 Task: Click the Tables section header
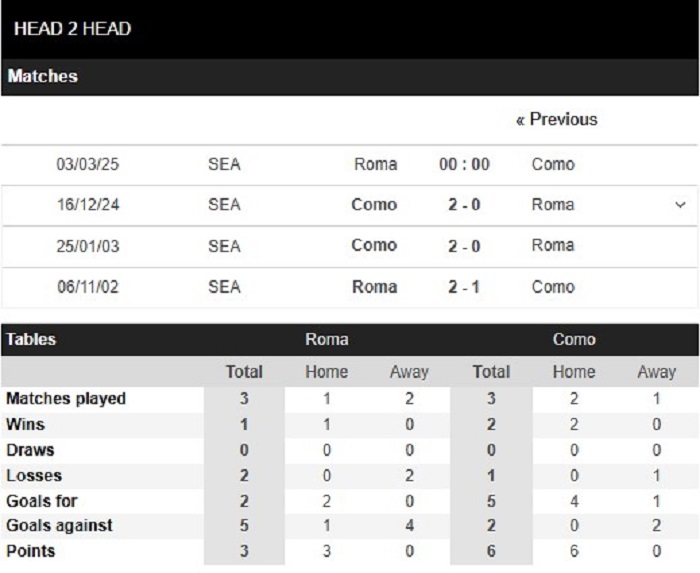tap(31, 339)
